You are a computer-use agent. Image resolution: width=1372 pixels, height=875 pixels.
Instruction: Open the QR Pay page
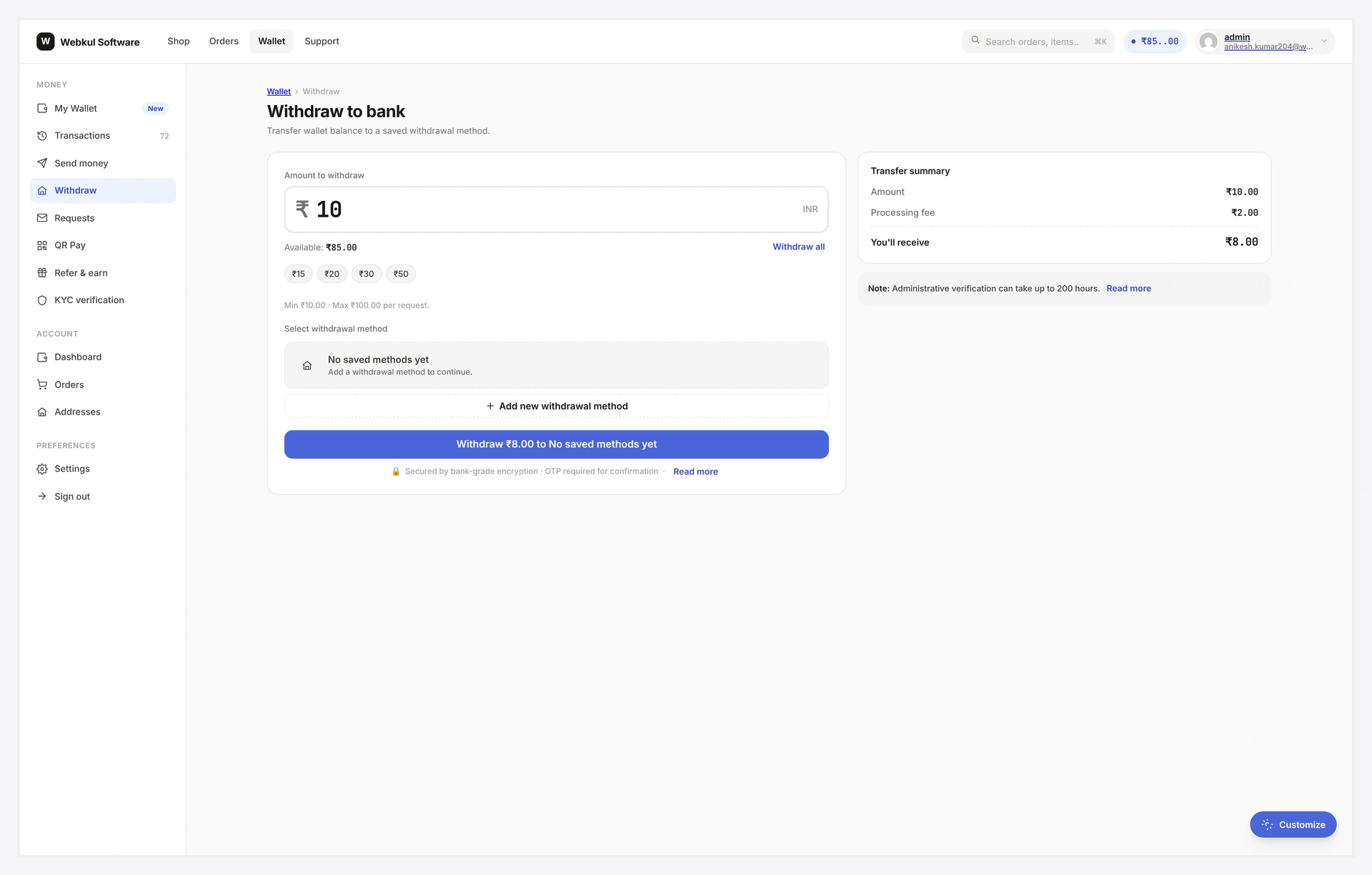tap(103, 245)
